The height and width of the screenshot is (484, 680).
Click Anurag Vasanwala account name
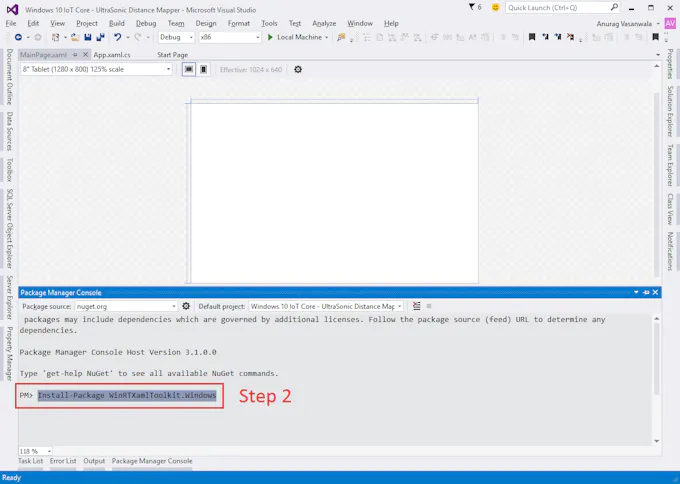[x=624, y=24]
